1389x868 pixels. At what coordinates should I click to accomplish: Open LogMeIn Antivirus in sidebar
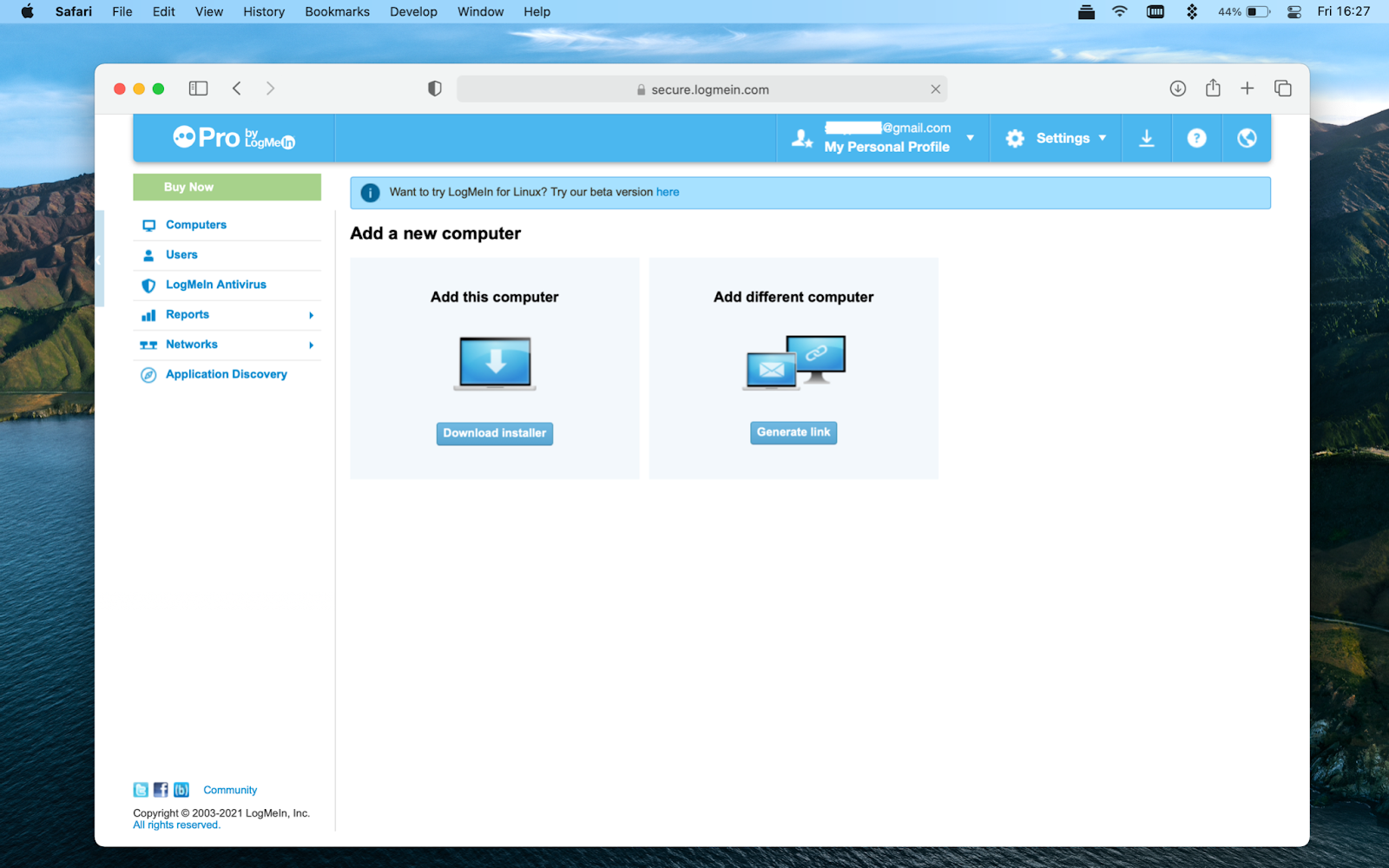point(216,285)
